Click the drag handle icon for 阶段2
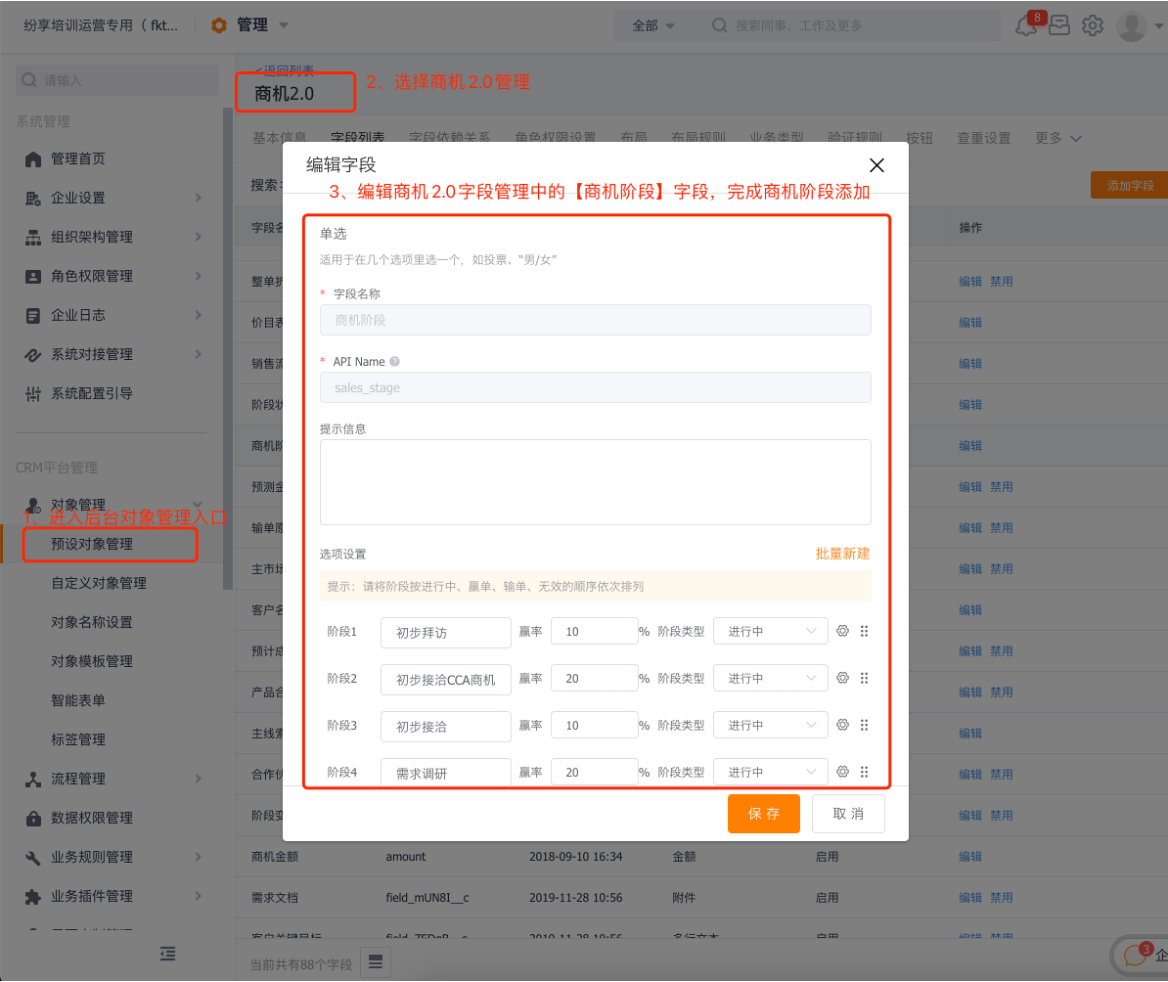 pos(864,678)
